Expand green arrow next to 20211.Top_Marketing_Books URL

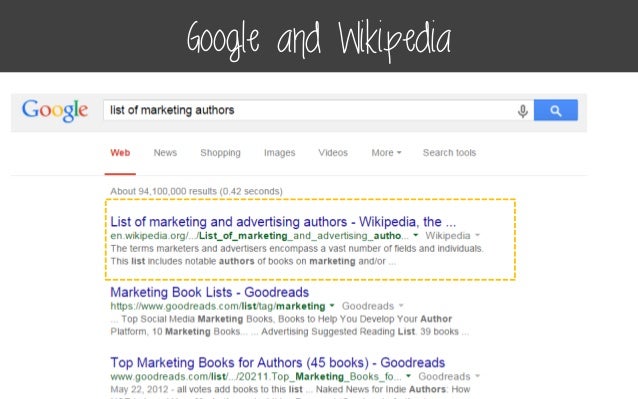click(408, 376)
